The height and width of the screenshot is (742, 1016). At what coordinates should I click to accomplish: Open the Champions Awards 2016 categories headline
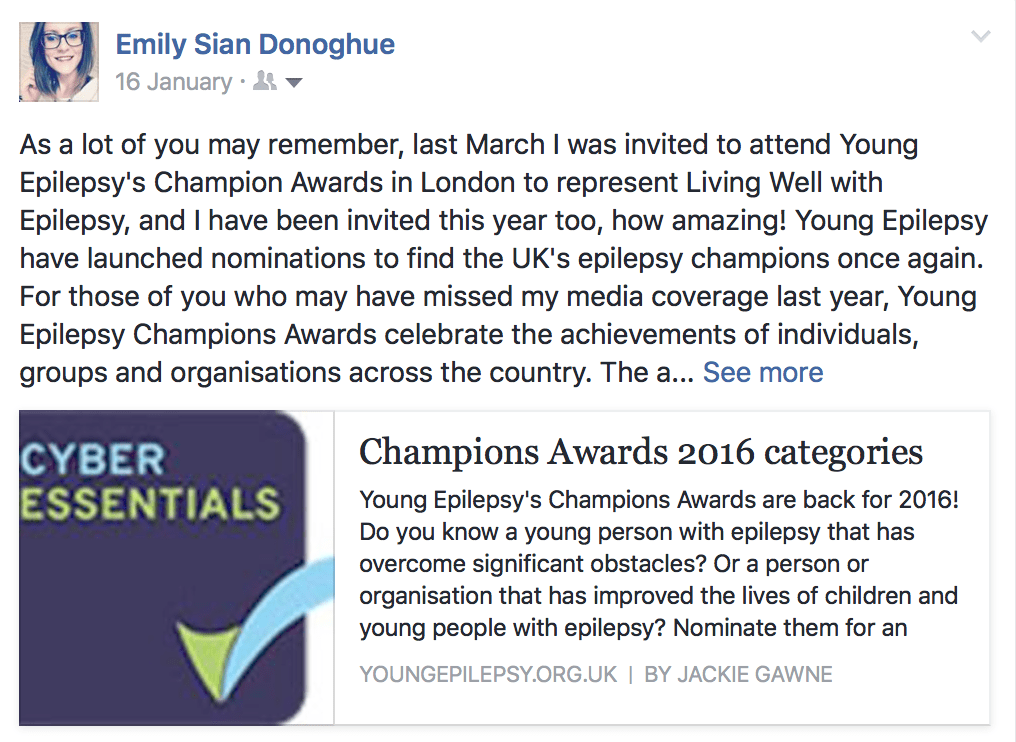click(640, 452)
